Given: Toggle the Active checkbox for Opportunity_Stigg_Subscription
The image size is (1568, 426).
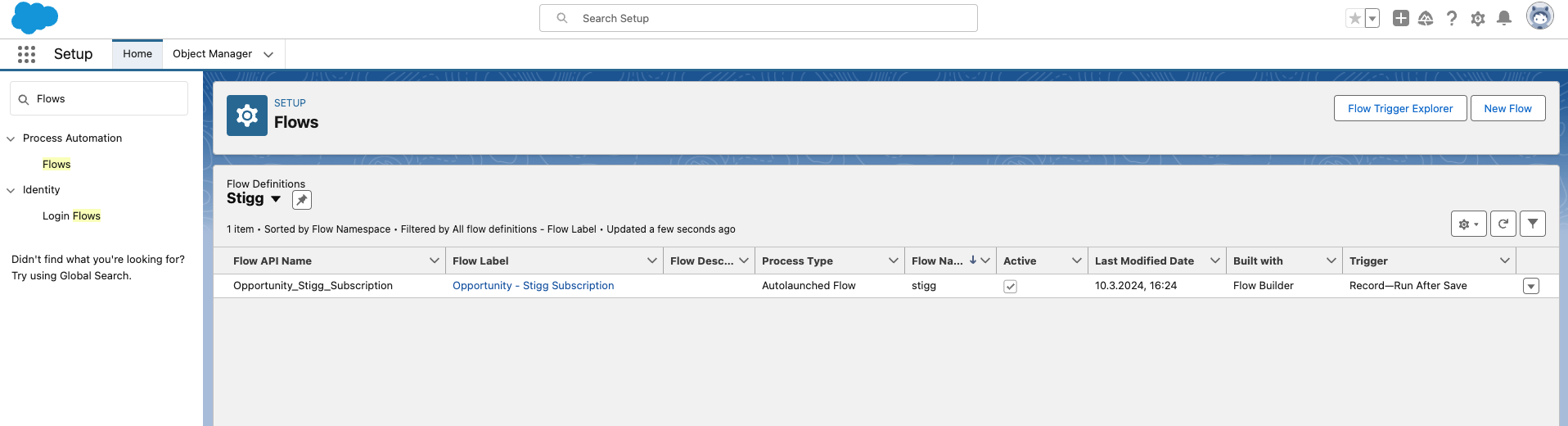Looking at the screenshot, I should point(1011,286).
